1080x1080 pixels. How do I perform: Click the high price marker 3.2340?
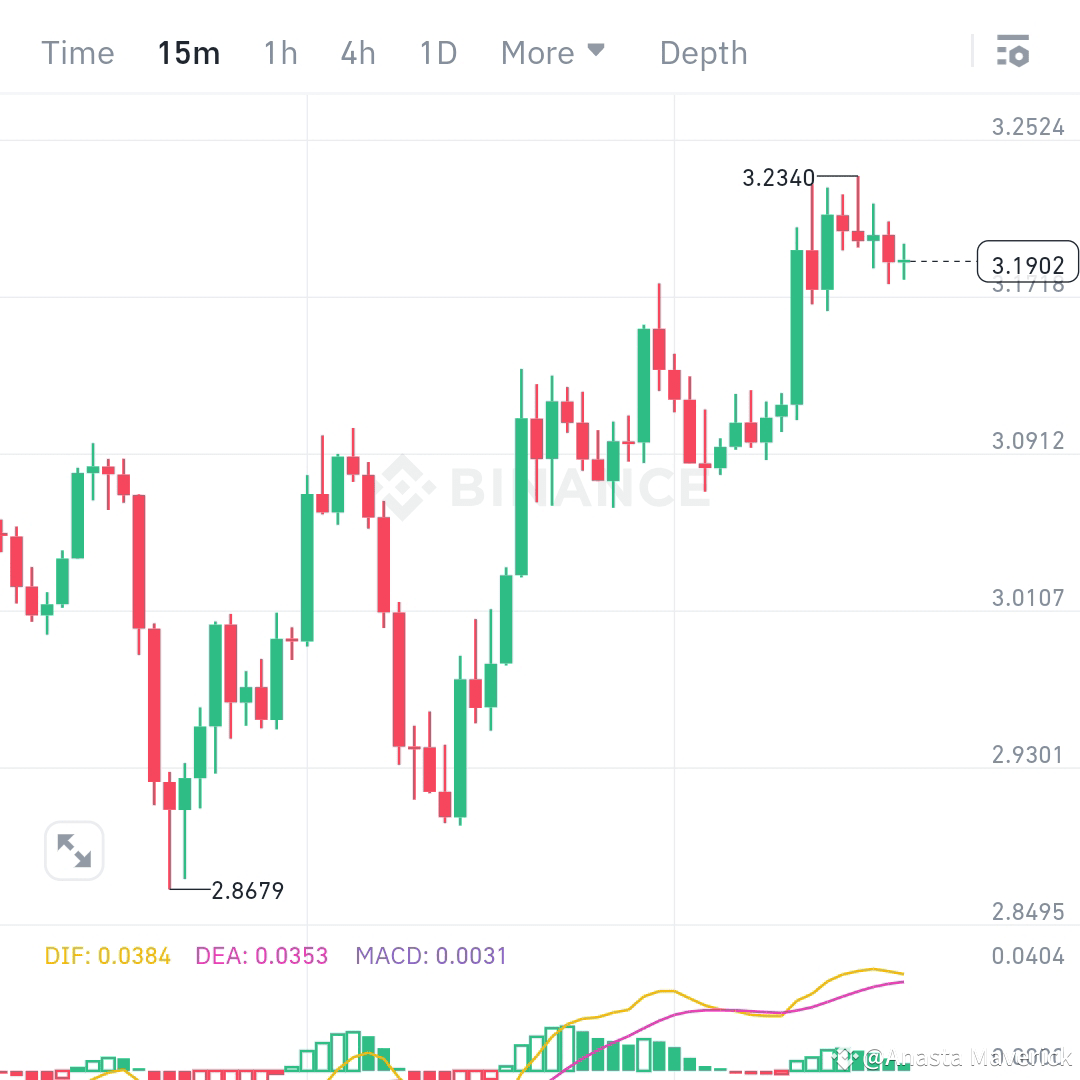(x=777, y=178)
